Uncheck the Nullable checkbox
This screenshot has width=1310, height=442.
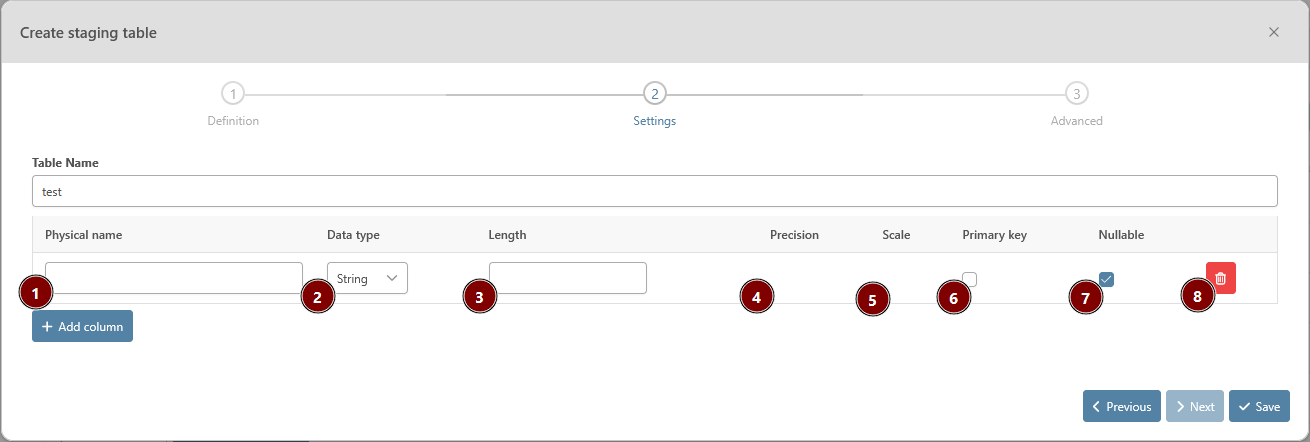click(1106, 279)
